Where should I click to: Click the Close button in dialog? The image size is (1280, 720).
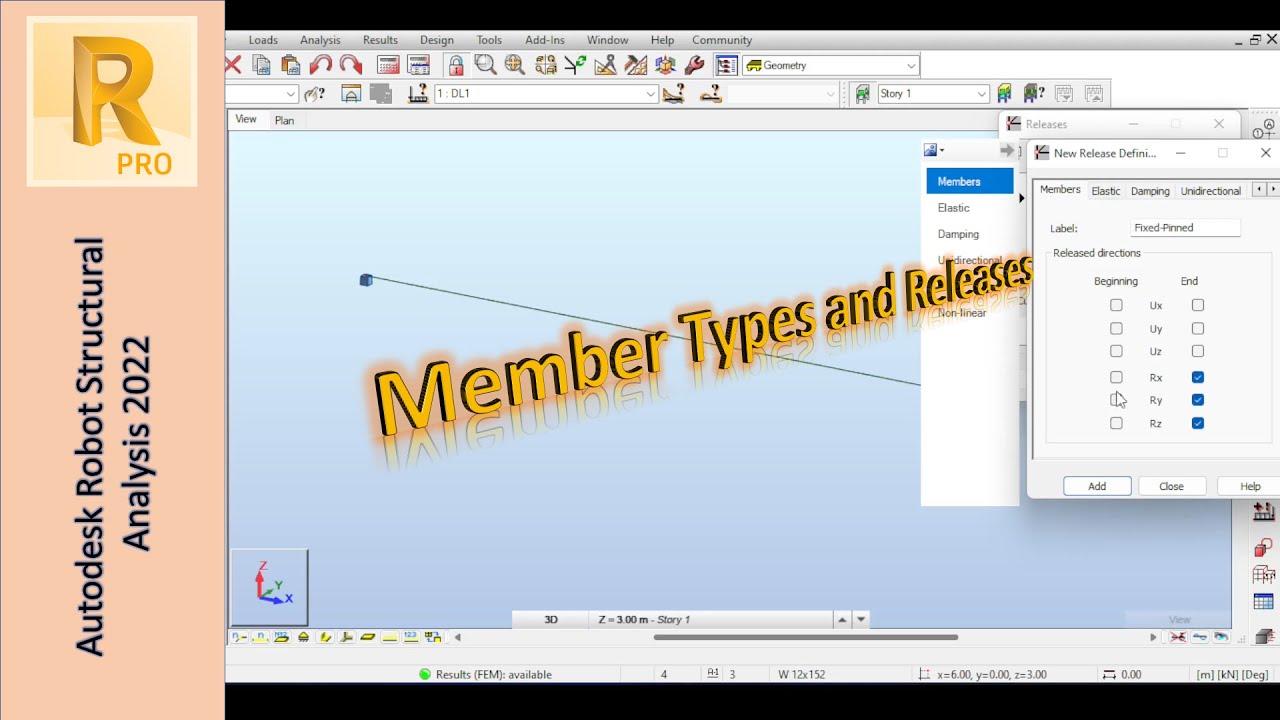click(x=1171, y=486)
